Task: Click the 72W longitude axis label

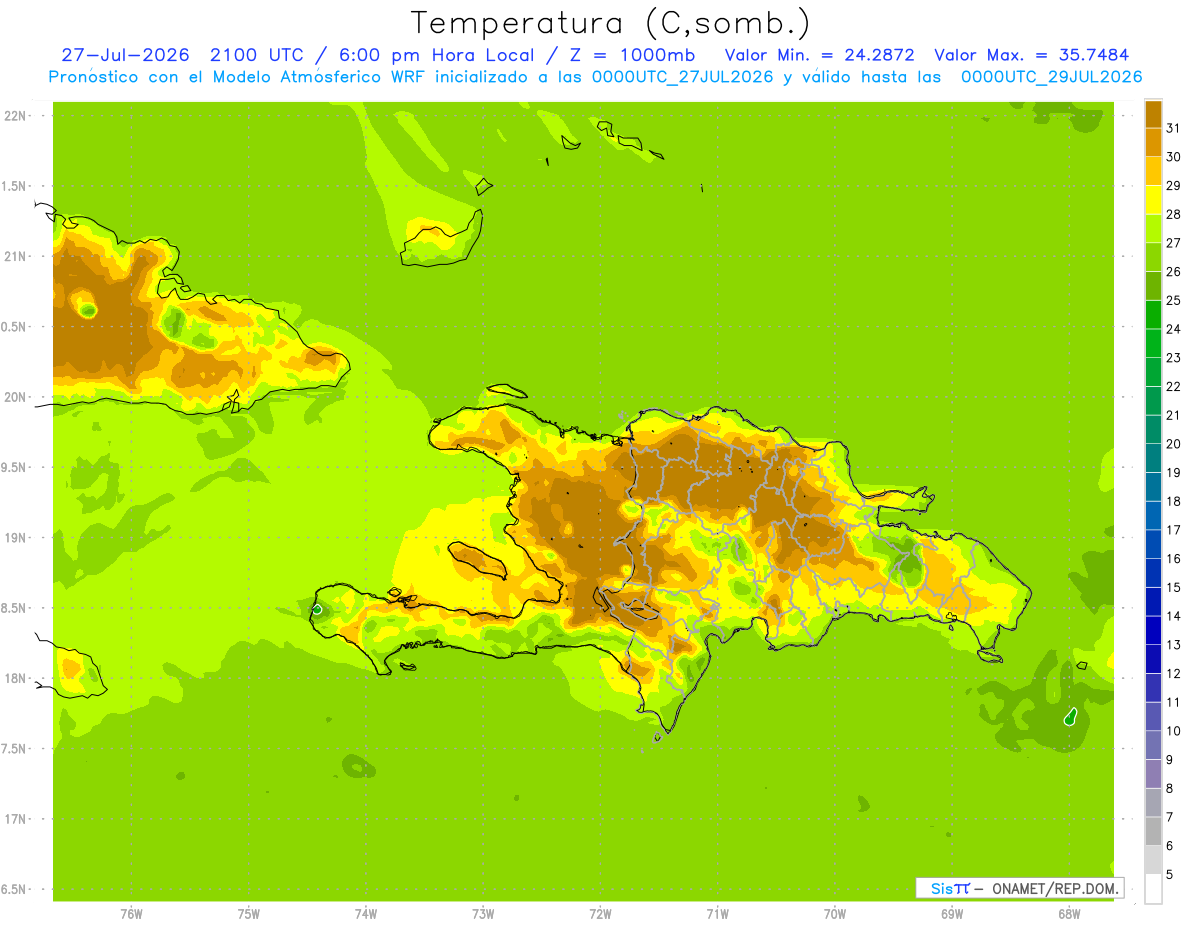Action: click(x=600, y=914)
